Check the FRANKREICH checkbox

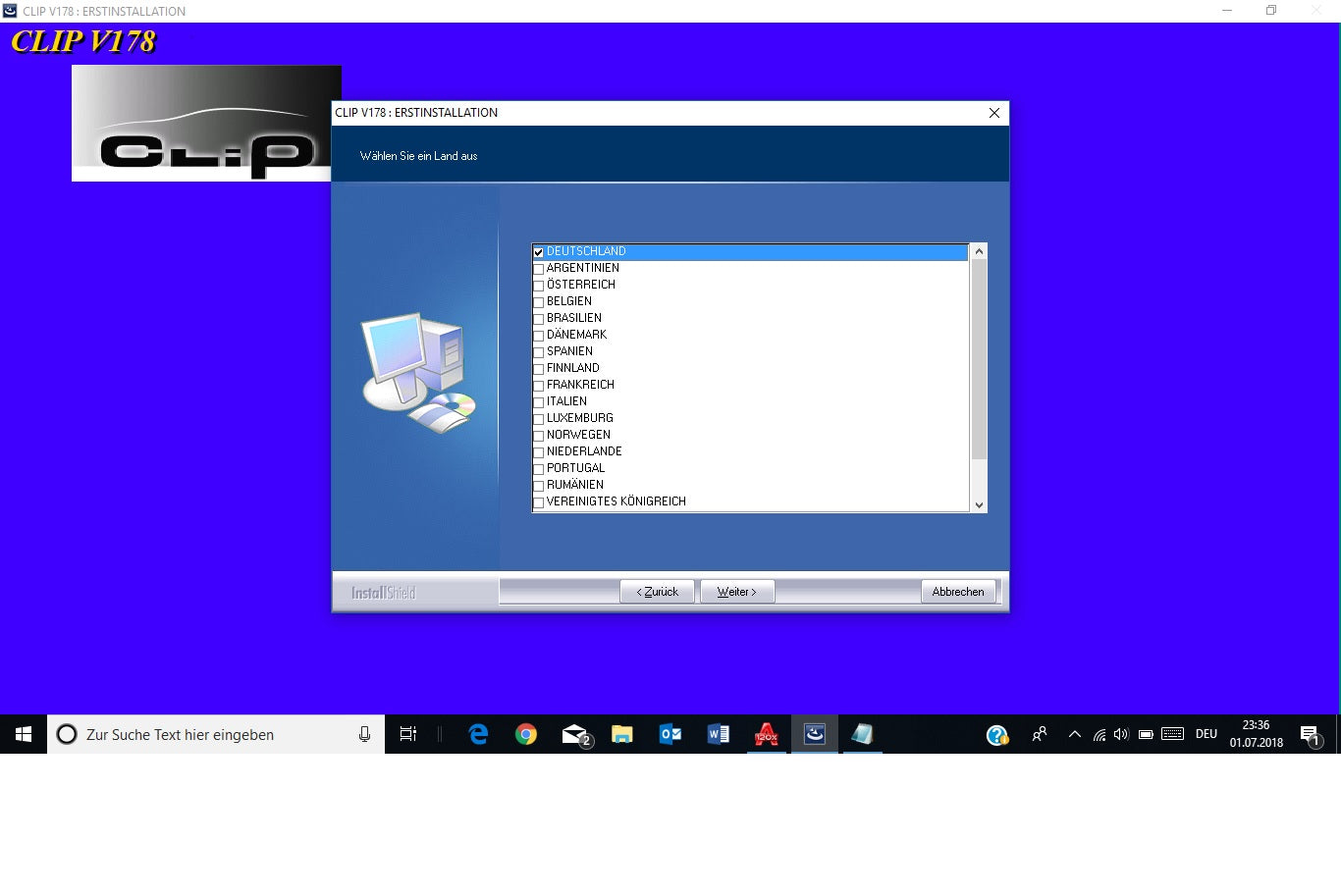pos(538,386)
